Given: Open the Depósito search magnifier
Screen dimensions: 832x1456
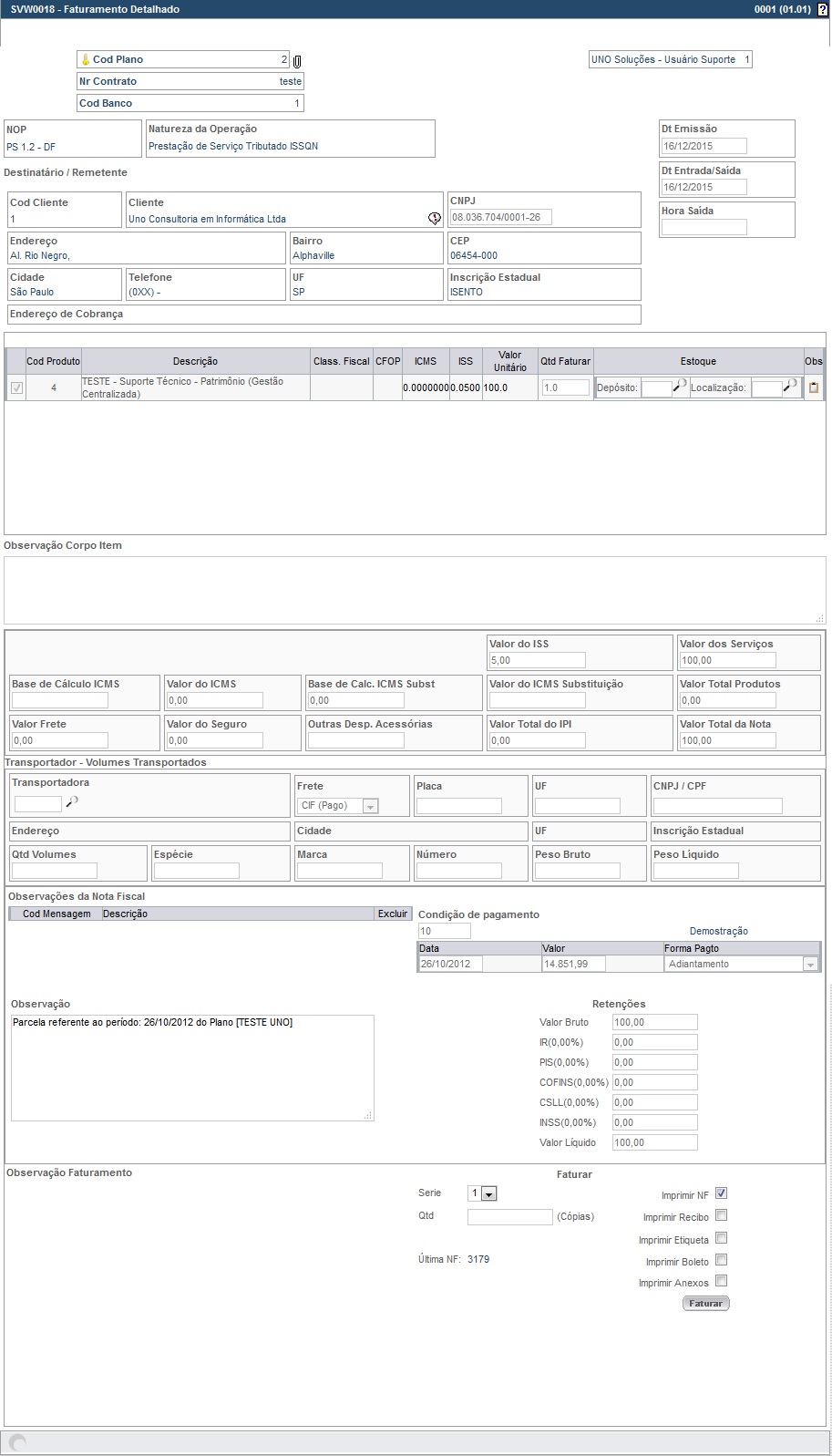Looking at the screenshot, I should (680, 387).
